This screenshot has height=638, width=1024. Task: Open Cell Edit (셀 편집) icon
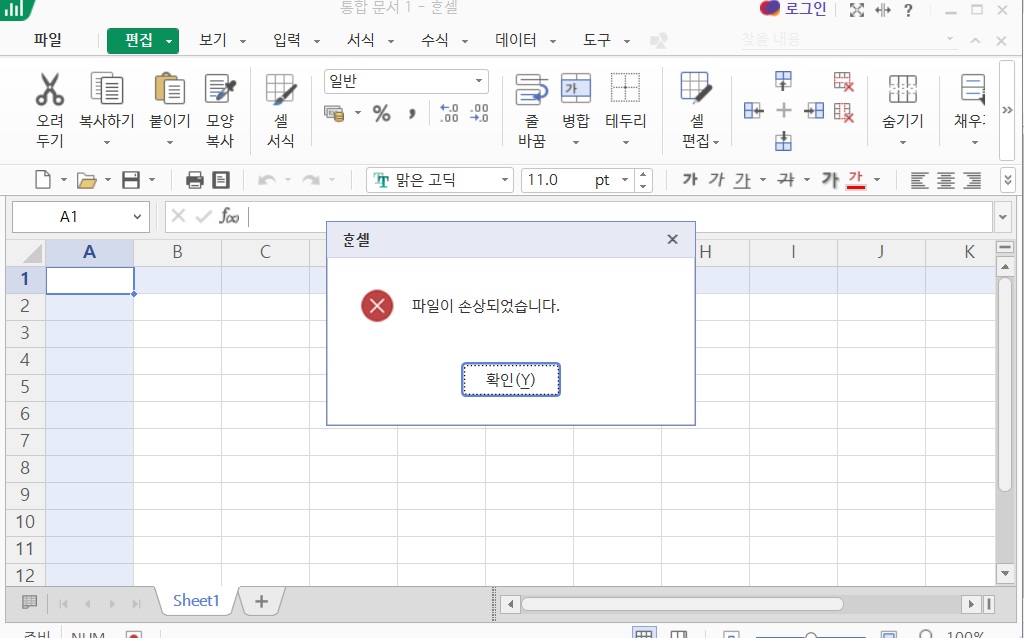[x=696, y=88]
